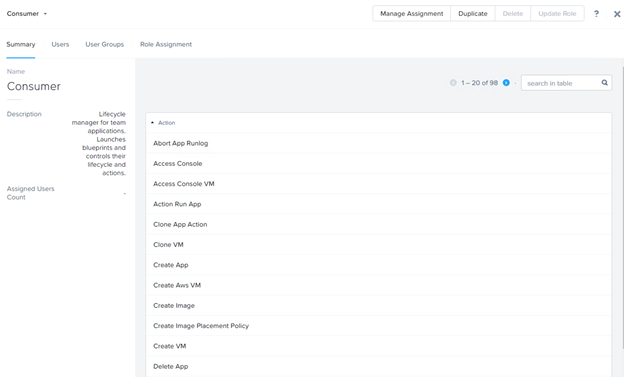Select the Delete App row
The width and height of the screenshot is (624, 377).
pyautogui.click(x=378, y=366)
